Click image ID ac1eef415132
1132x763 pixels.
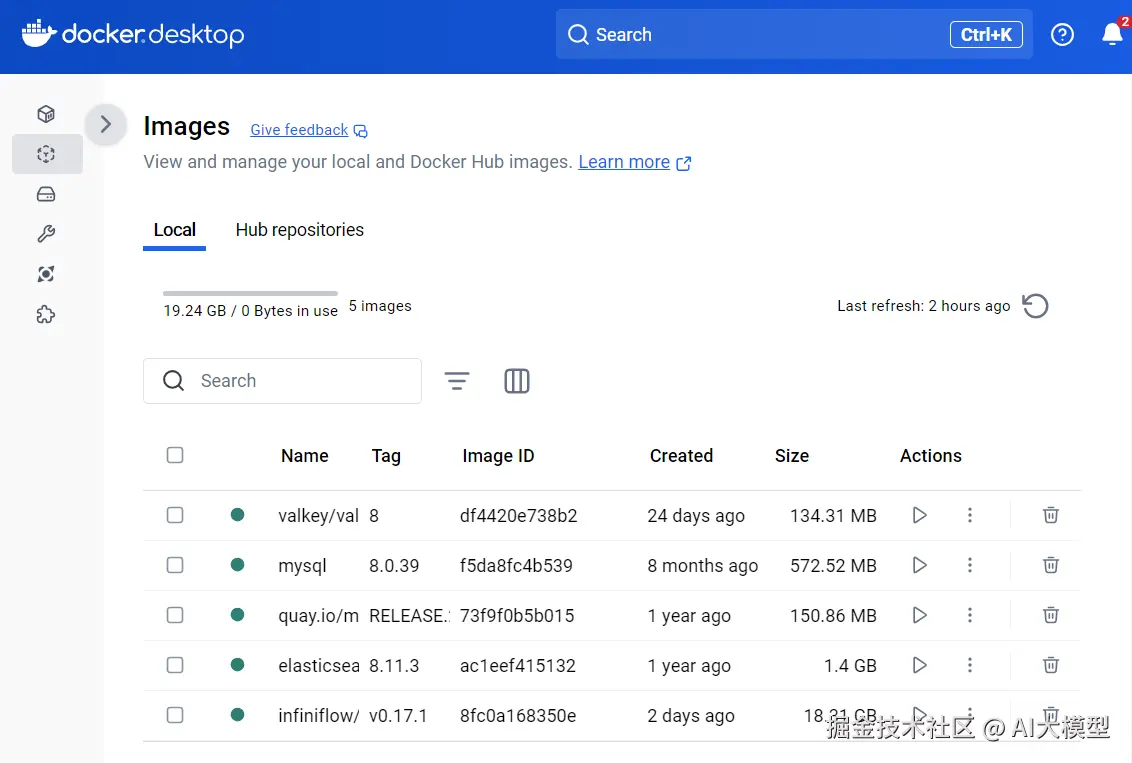coord(518,666)
